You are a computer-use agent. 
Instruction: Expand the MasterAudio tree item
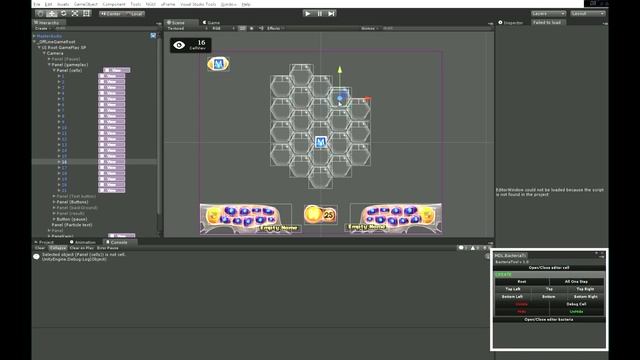pos(34,36)
